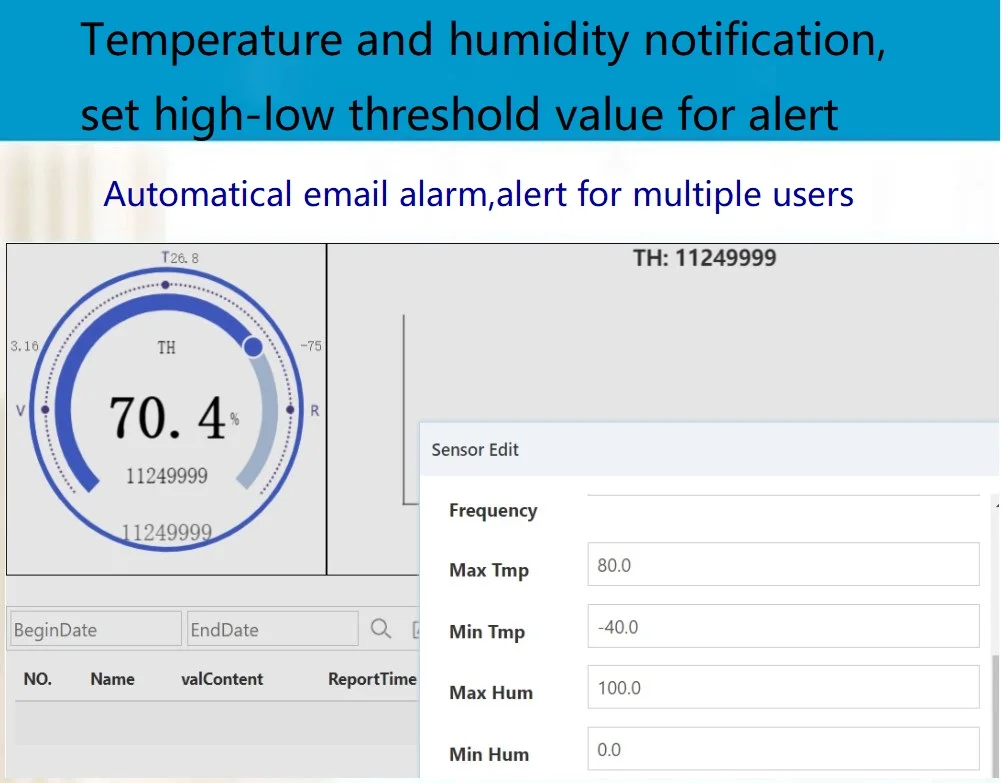The height and width of the screenshot is (783, 1001).
Task: Click the V marker dot on gauge
Action: (x=44, y=410)
